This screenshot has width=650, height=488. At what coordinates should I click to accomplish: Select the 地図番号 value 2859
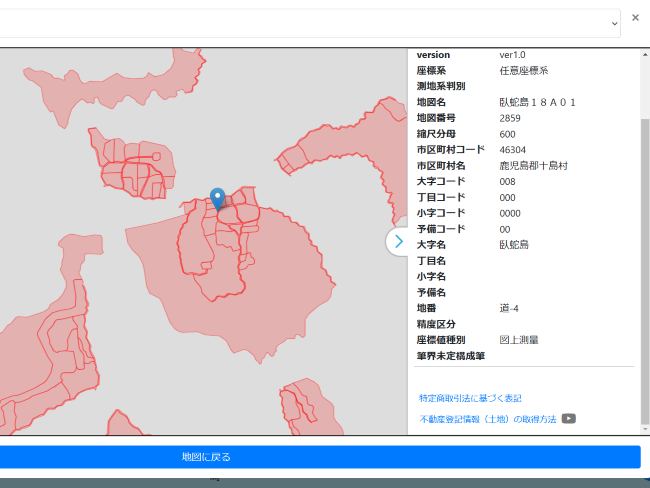click(510, 118)
